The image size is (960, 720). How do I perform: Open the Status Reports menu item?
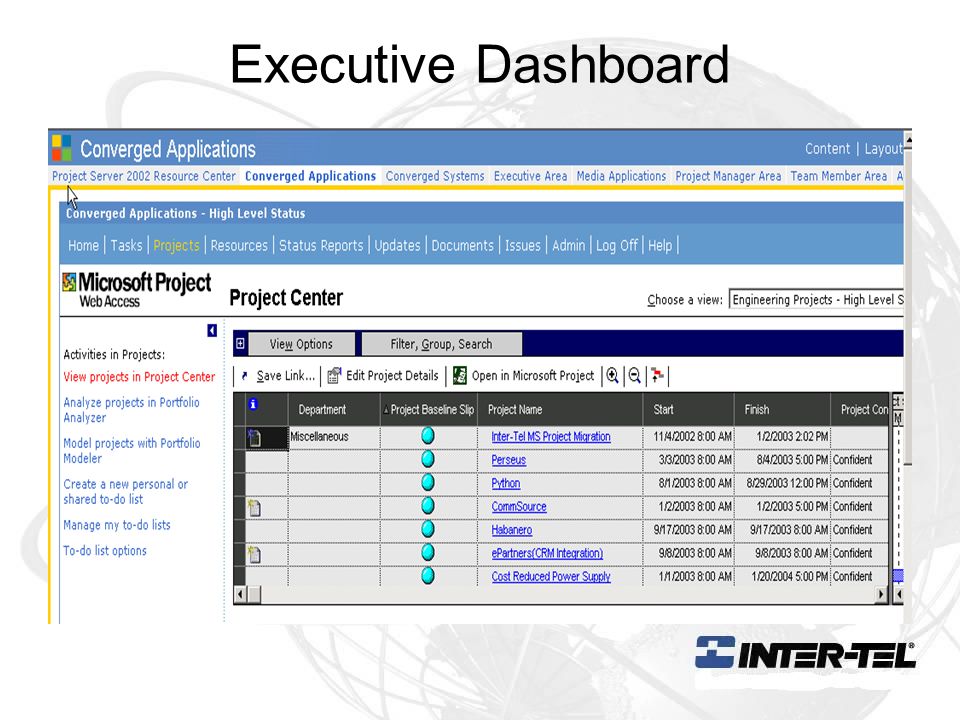point(321,246)
